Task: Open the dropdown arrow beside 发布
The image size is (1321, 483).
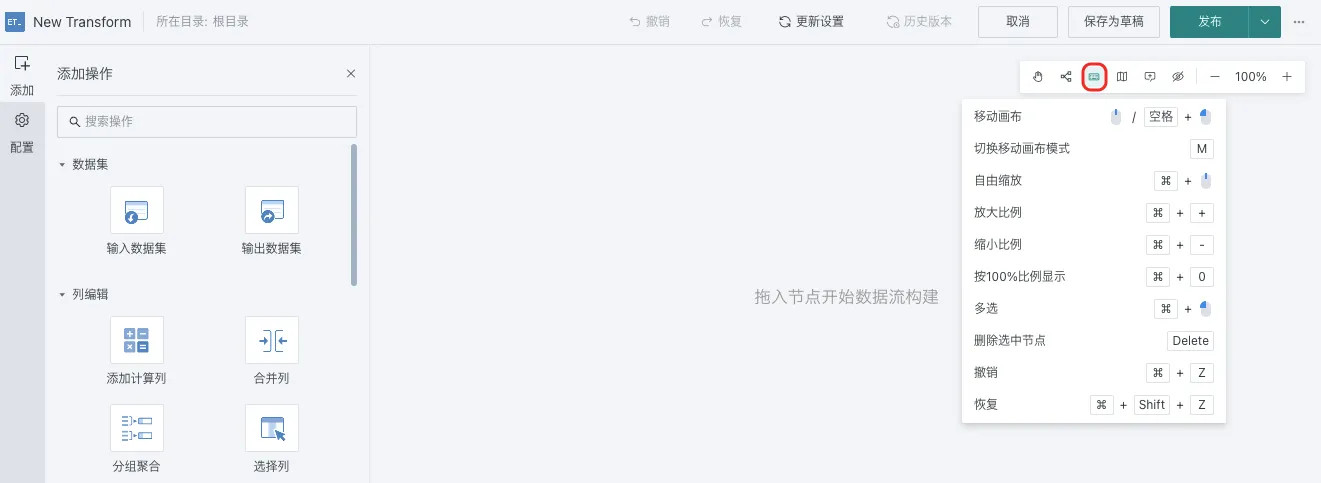Action: coord(1265,22)
